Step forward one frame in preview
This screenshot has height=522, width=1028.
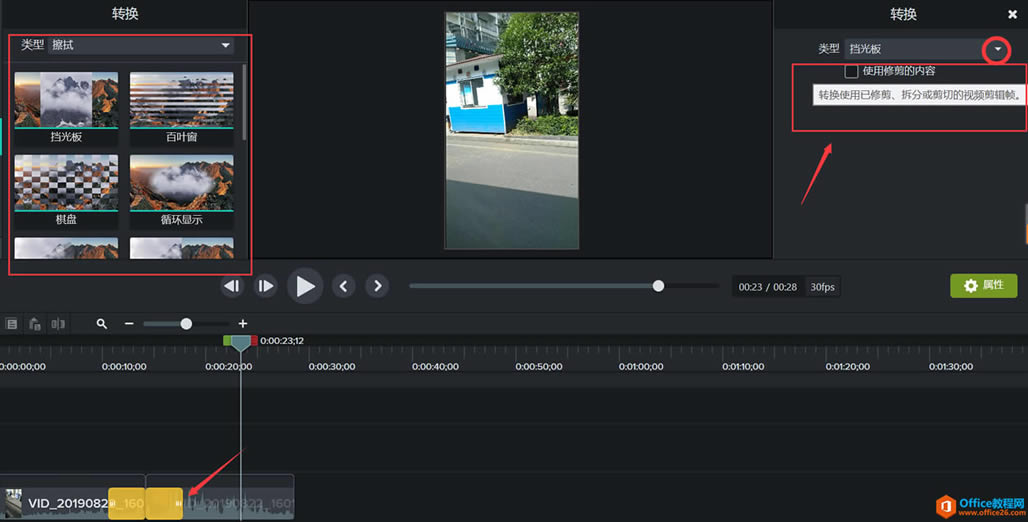pos(266,286)
